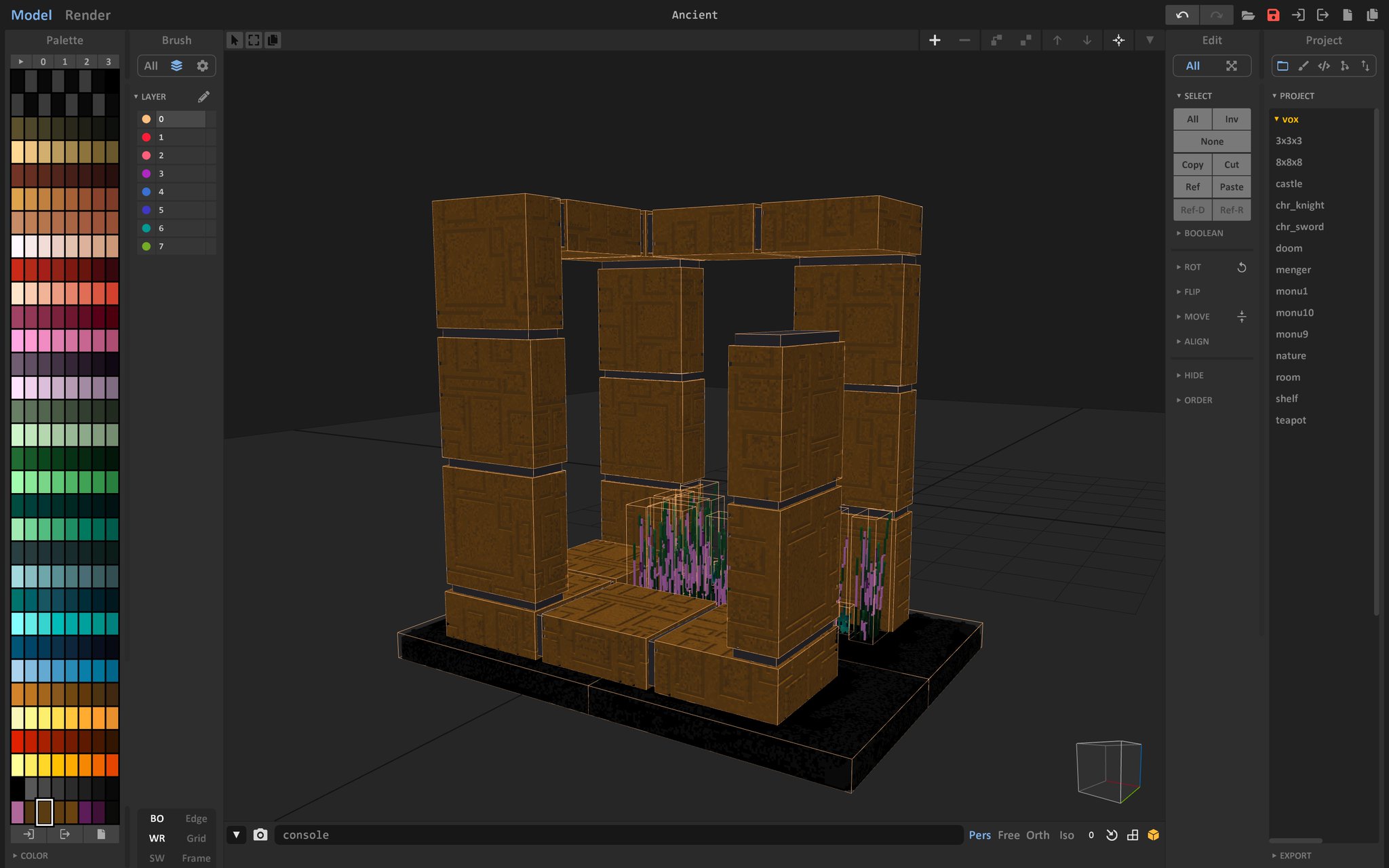Viewport: 1389px width, 868px height.
Task: Click the None selection button
Action: pos(1212,141)
